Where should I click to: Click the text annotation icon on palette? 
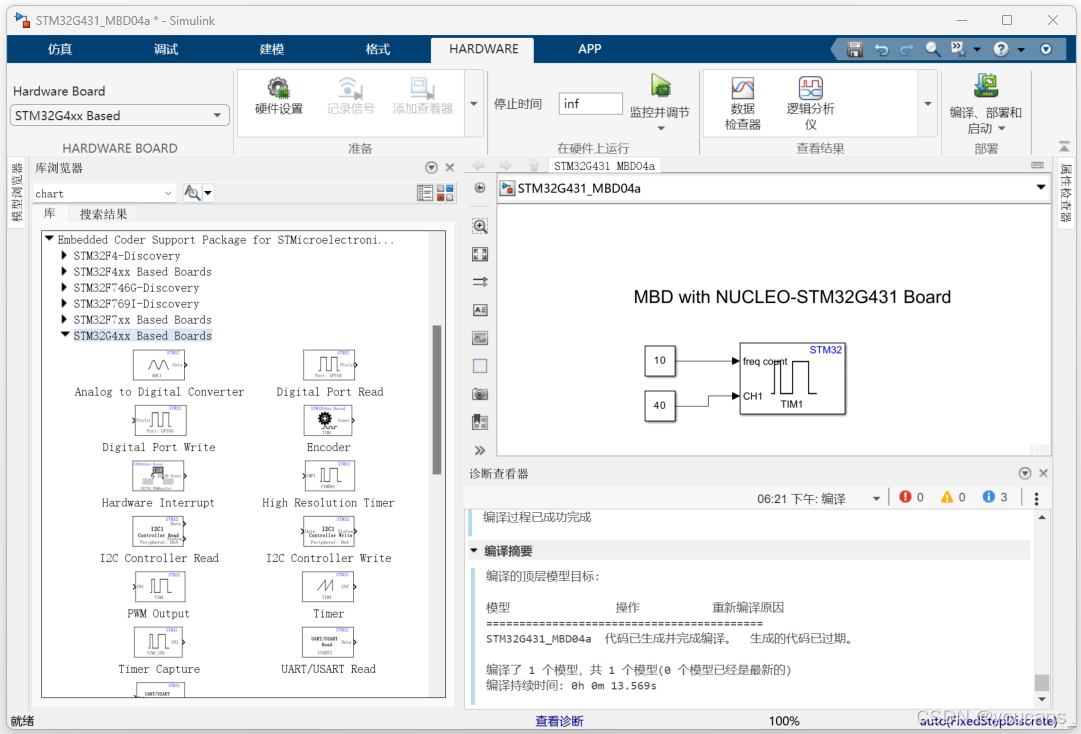point(480,310)
